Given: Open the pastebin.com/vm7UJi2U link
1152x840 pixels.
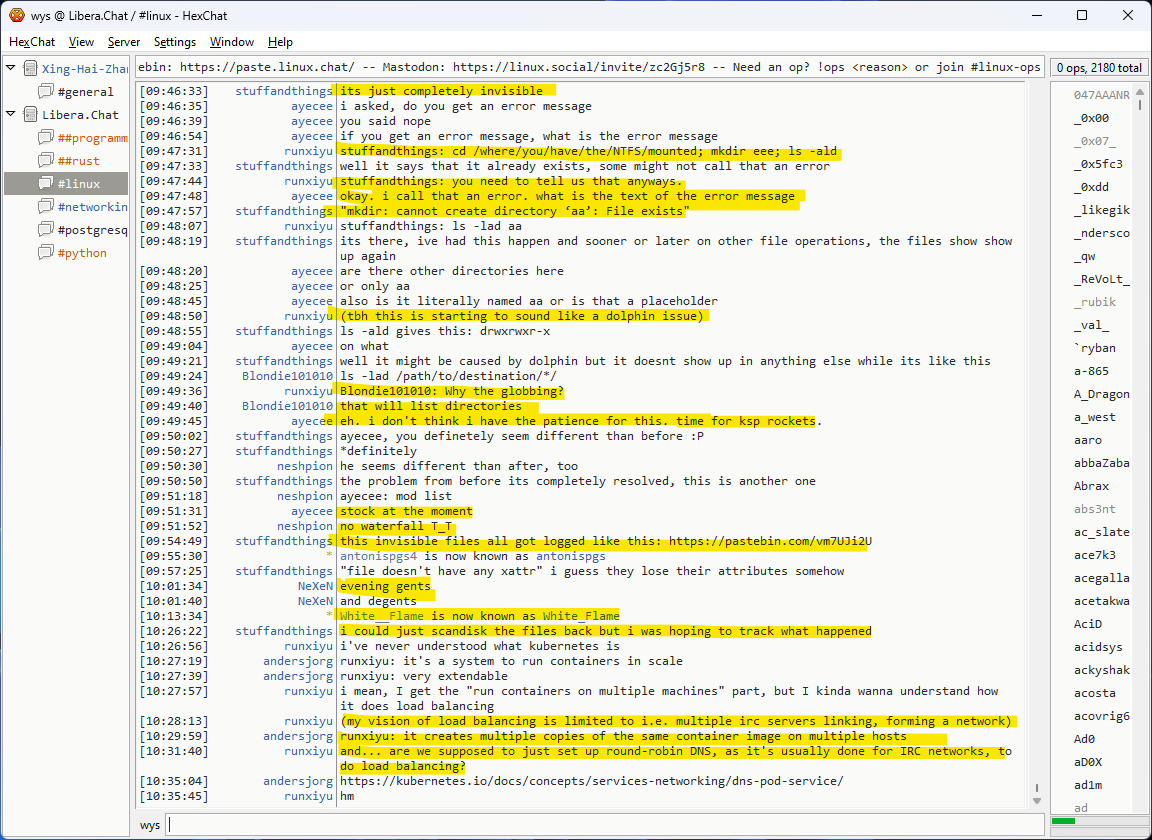Looking at the screenshot, I should click(x=770, y=541).
